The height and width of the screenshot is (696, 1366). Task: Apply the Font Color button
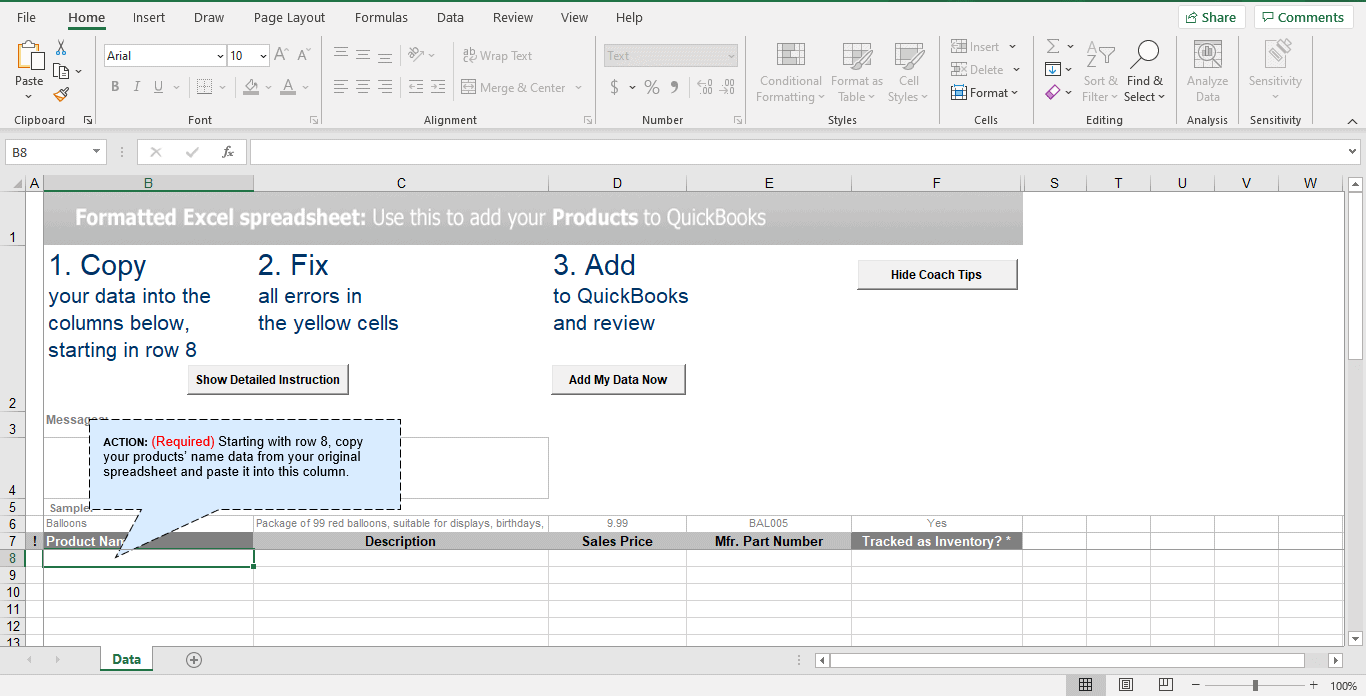[x=288, y=87]
